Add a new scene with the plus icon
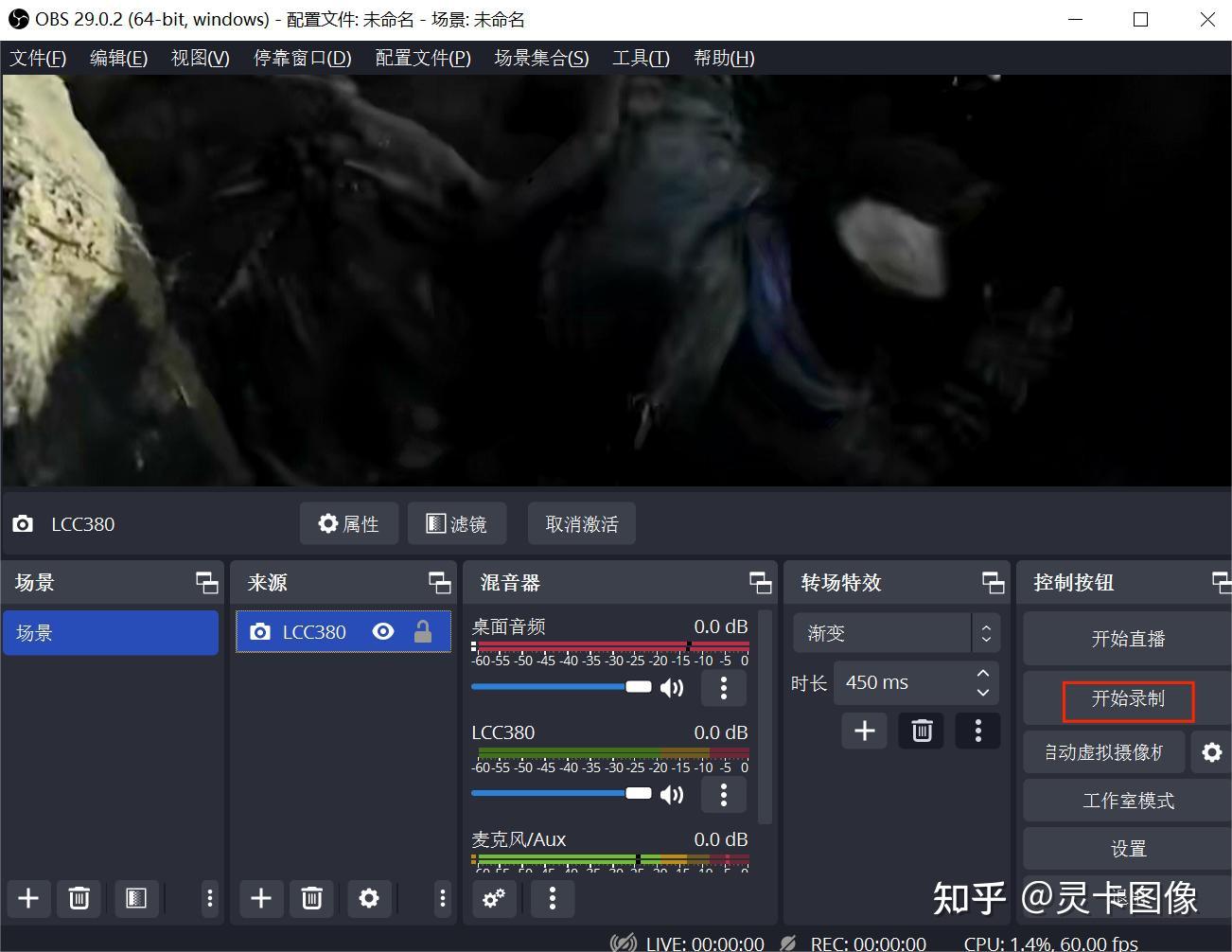Screen dimensions: 1232x952 27,899
